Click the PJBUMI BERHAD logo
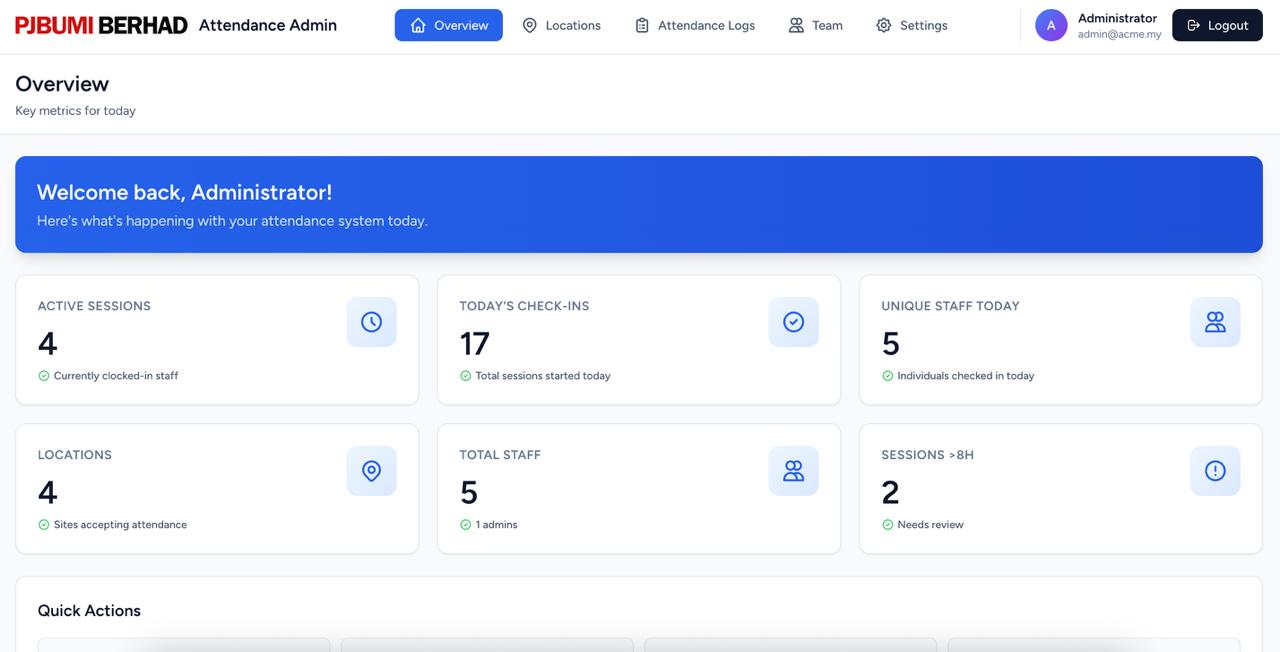 101,25
